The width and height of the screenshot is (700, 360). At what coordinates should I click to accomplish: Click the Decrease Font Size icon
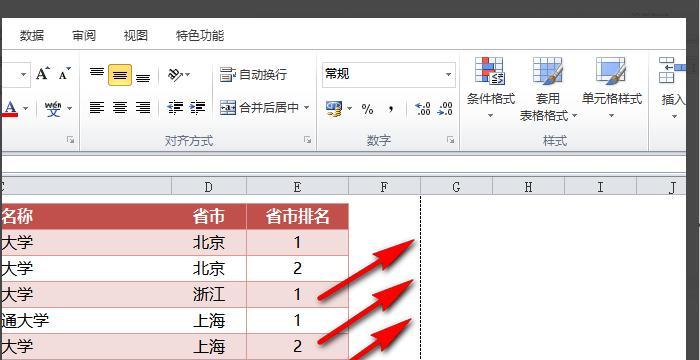coord(64,74)
